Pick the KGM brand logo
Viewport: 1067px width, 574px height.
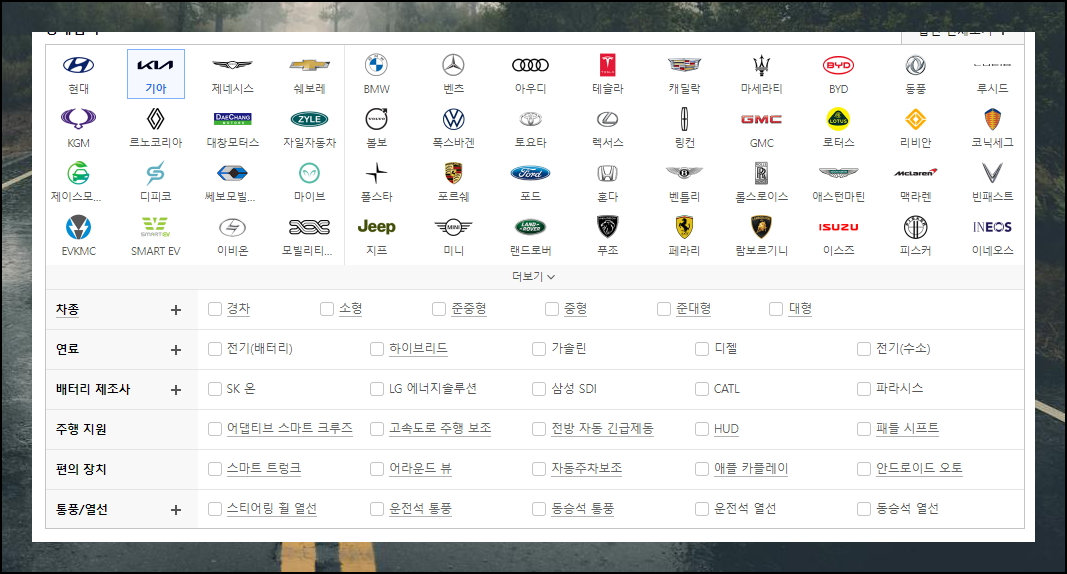tap(78, 119)
